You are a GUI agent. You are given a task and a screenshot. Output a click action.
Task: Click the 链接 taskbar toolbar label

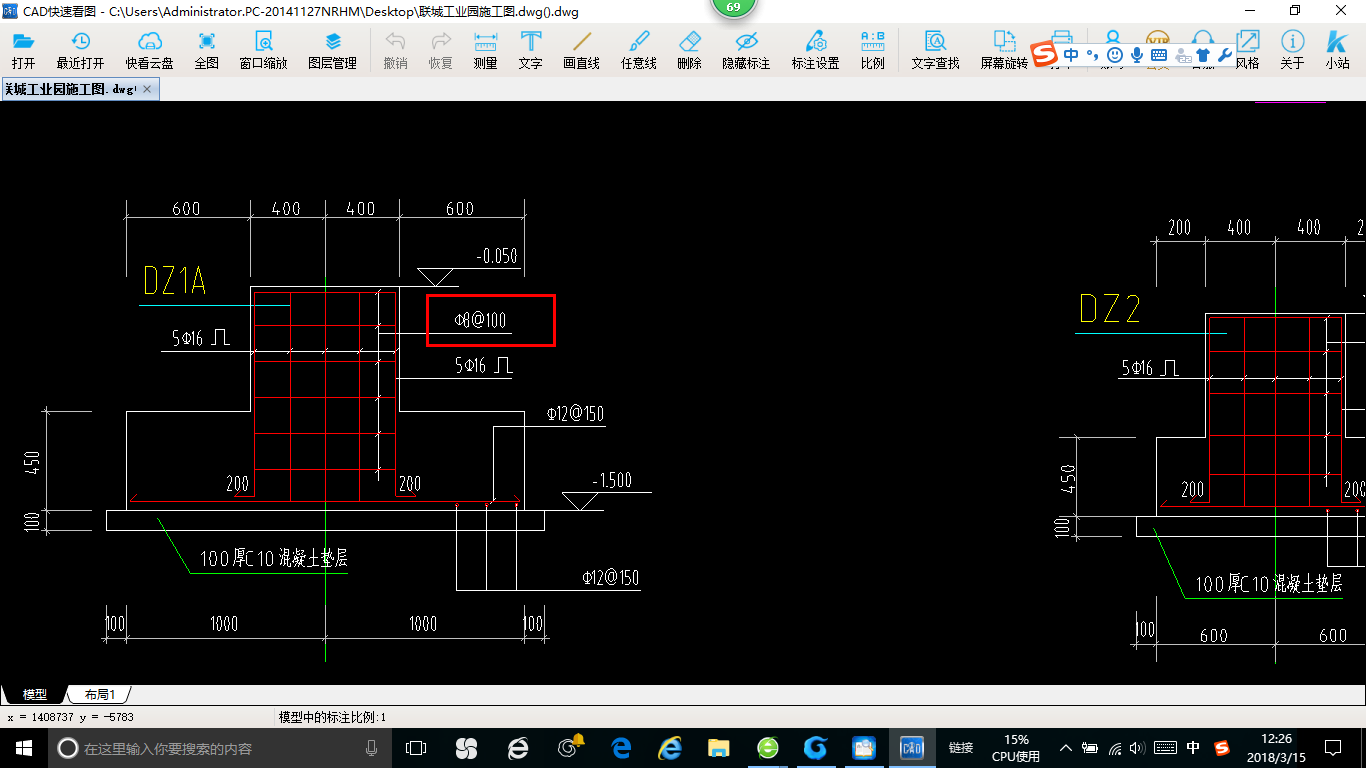pyautogui.click(x=961, y=748)
